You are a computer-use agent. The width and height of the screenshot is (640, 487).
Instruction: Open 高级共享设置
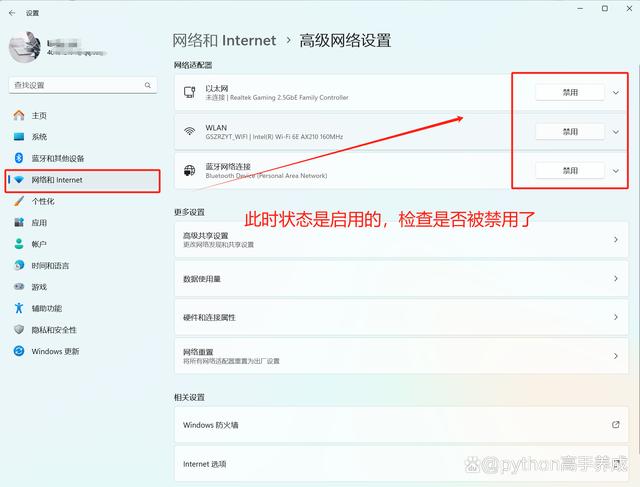click(401, 240)
